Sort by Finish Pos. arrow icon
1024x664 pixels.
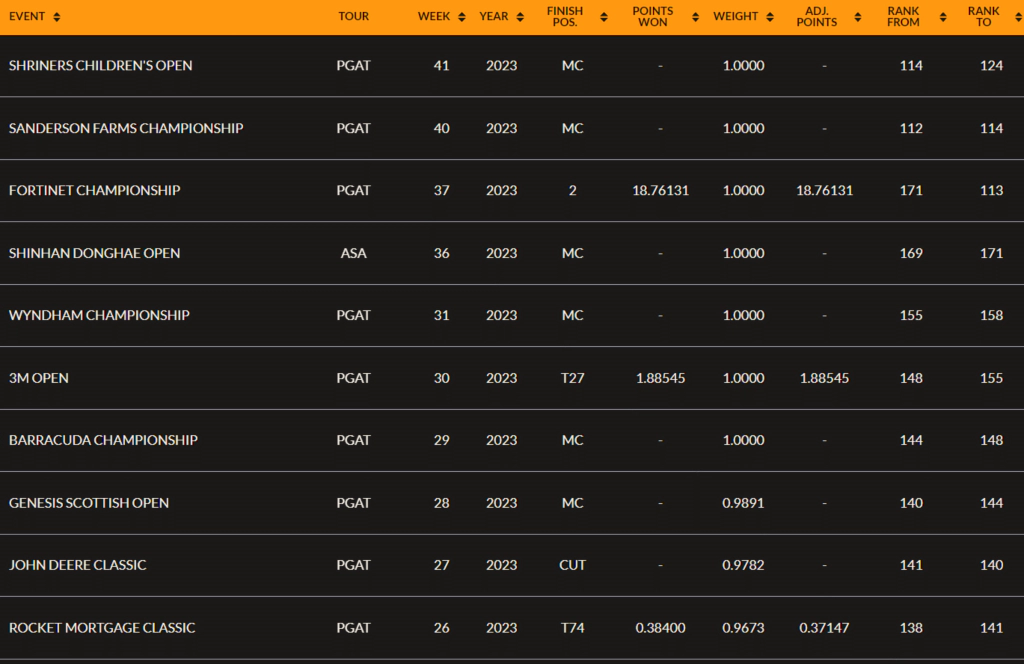(x=603, y=17)
